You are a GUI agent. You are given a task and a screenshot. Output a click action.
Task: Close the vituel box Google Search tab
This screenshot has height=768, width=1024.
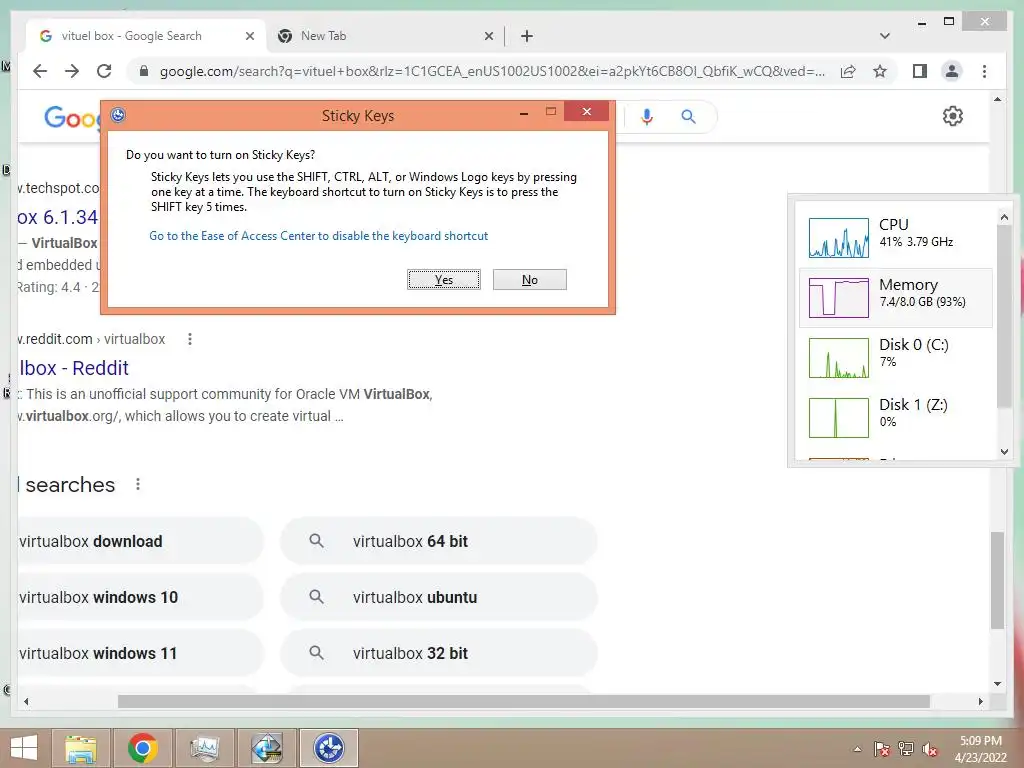(249, 36)
